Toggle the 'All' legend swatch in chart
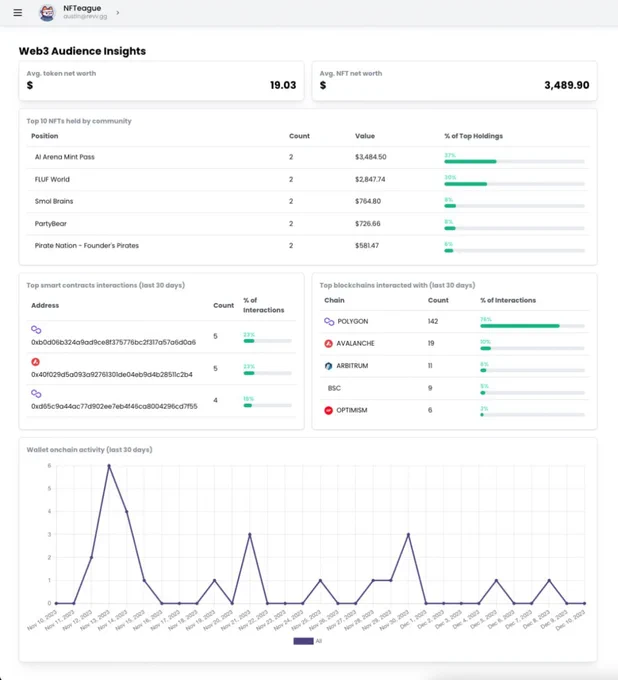618x680 pixels. 303,641
